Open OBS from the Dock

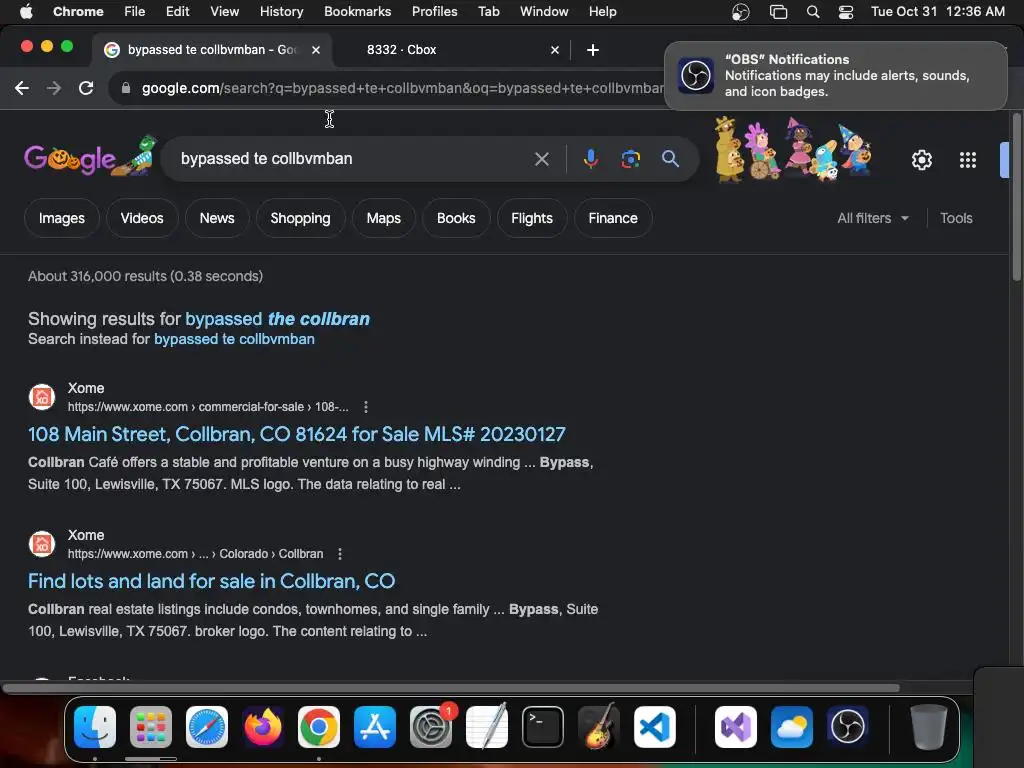pos(848,727)
